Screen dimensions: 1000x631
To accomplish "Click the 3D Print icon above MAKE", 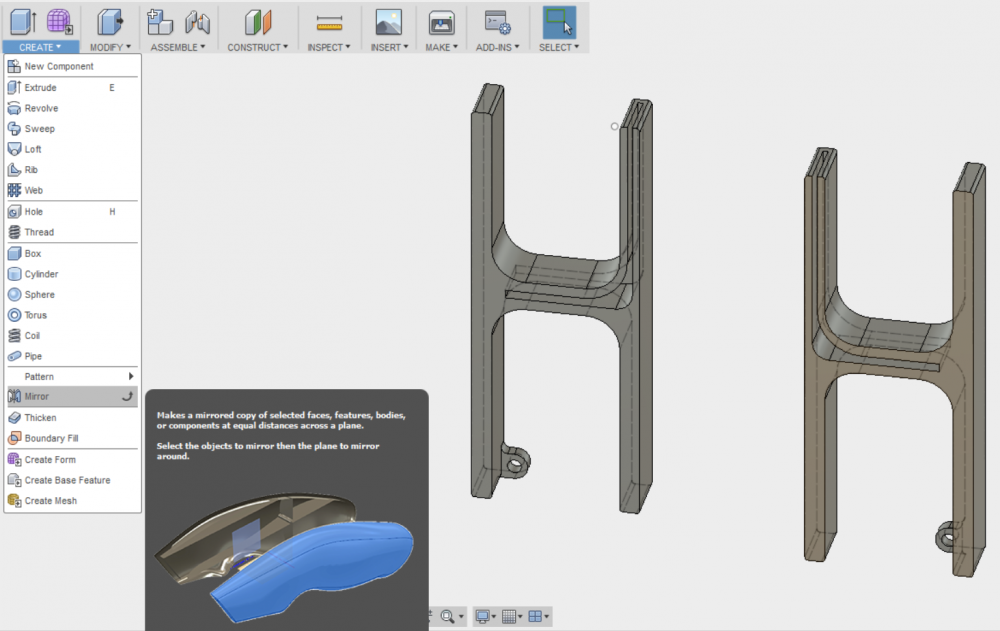I will click(441, 21).
